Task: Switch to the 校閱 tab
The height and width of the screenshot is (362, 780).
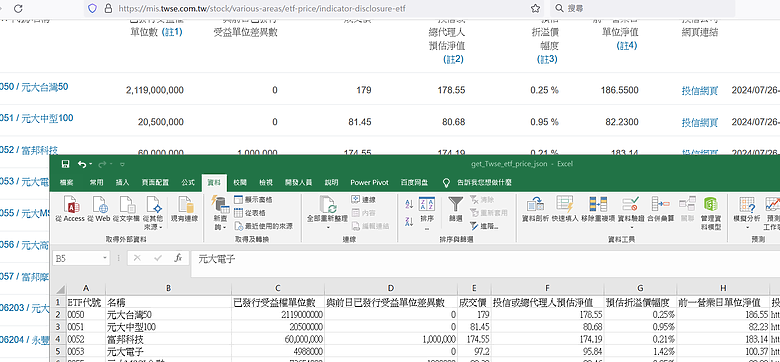Action: click(x=240, y=182)
